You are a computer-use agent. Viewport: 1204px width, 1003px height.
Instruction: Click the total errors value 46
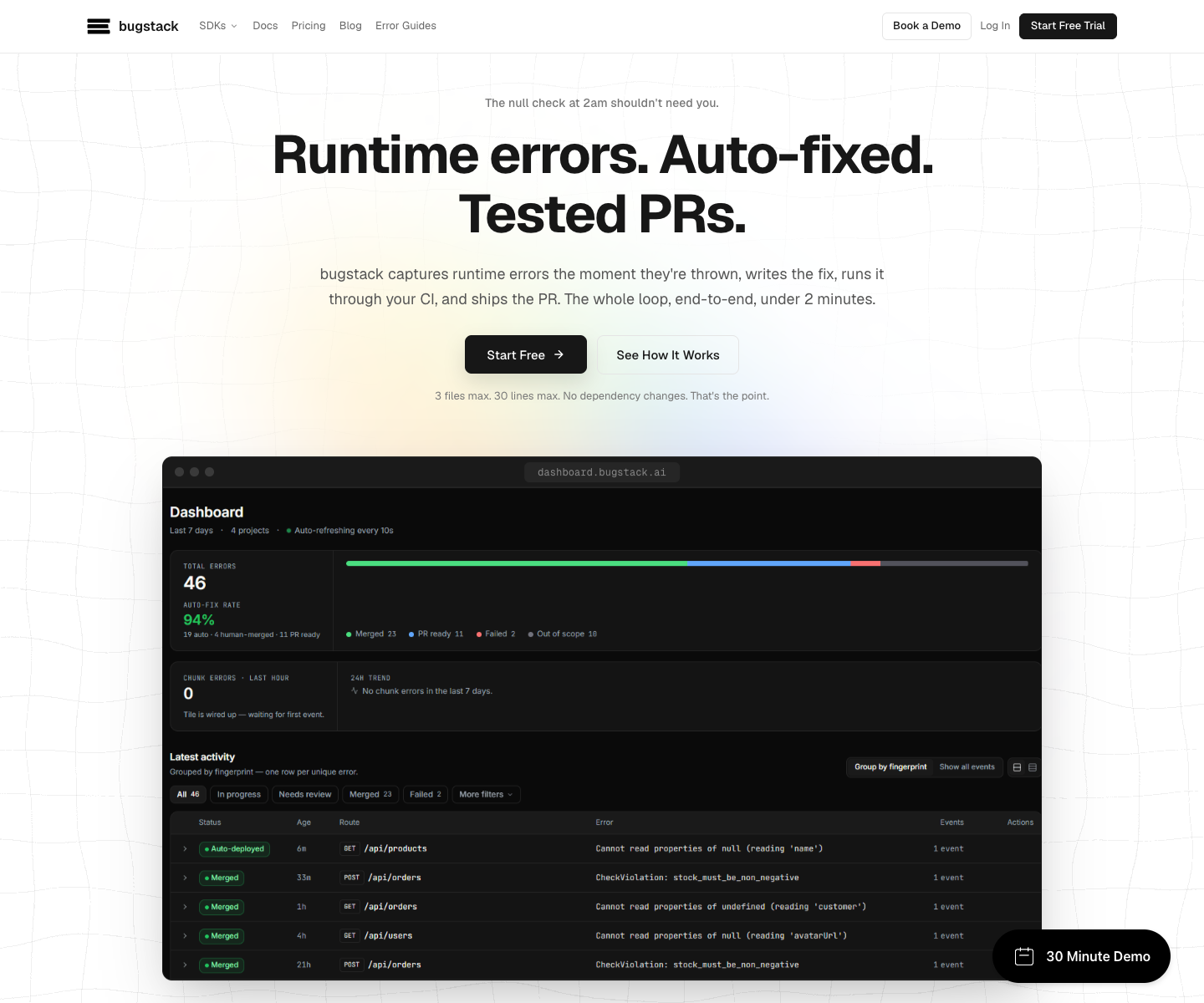click(195, 583)
